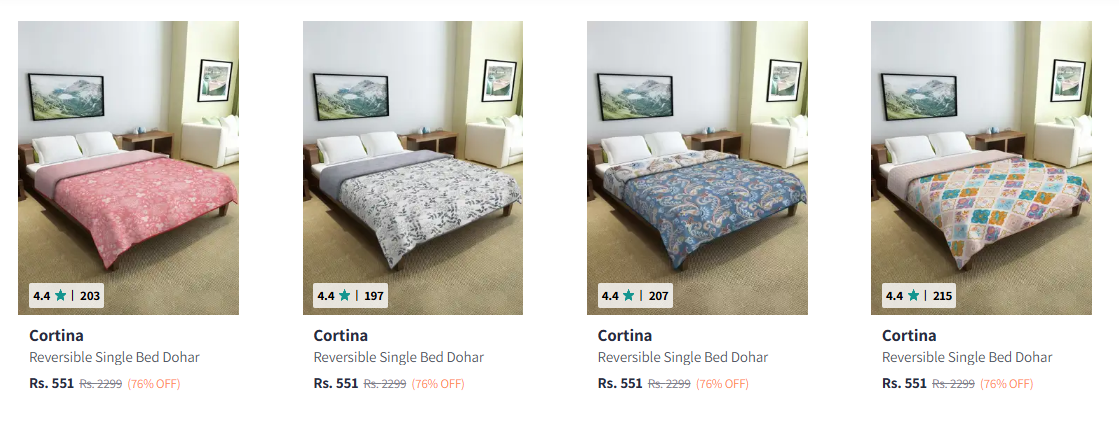Click 215 ratings count on patchwork dohar

tap(942, 296)
